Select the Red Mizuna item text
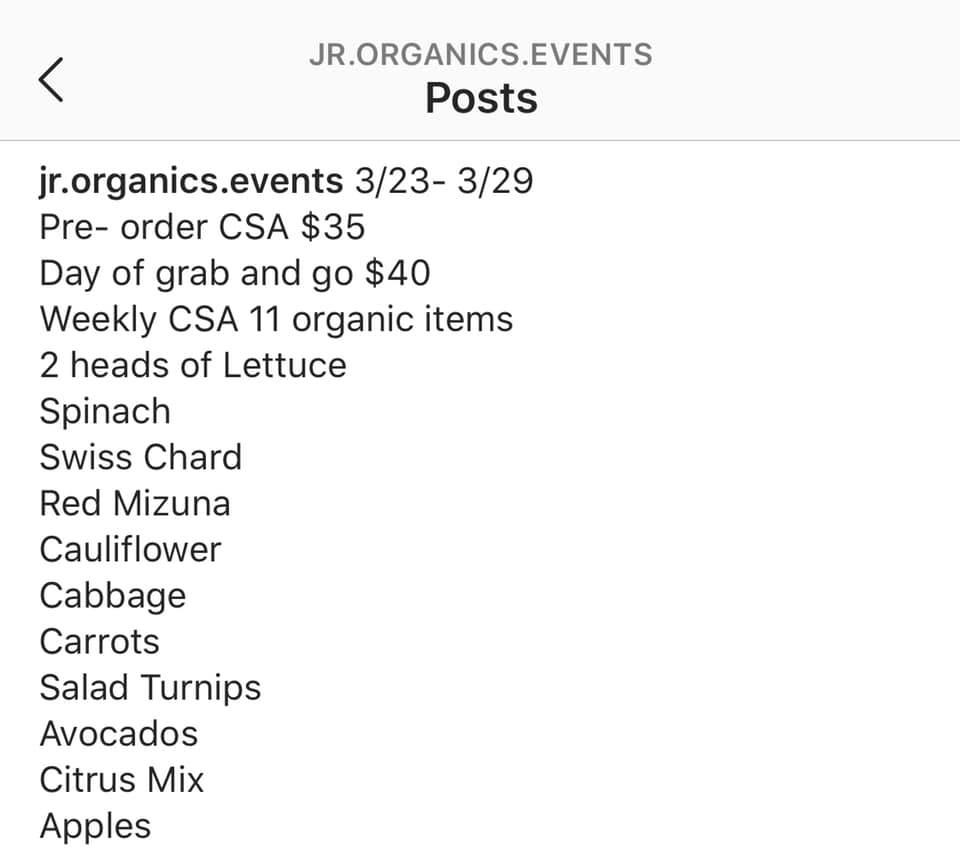The width and height of the screenshot is (960, 860). tap(135, 503)
